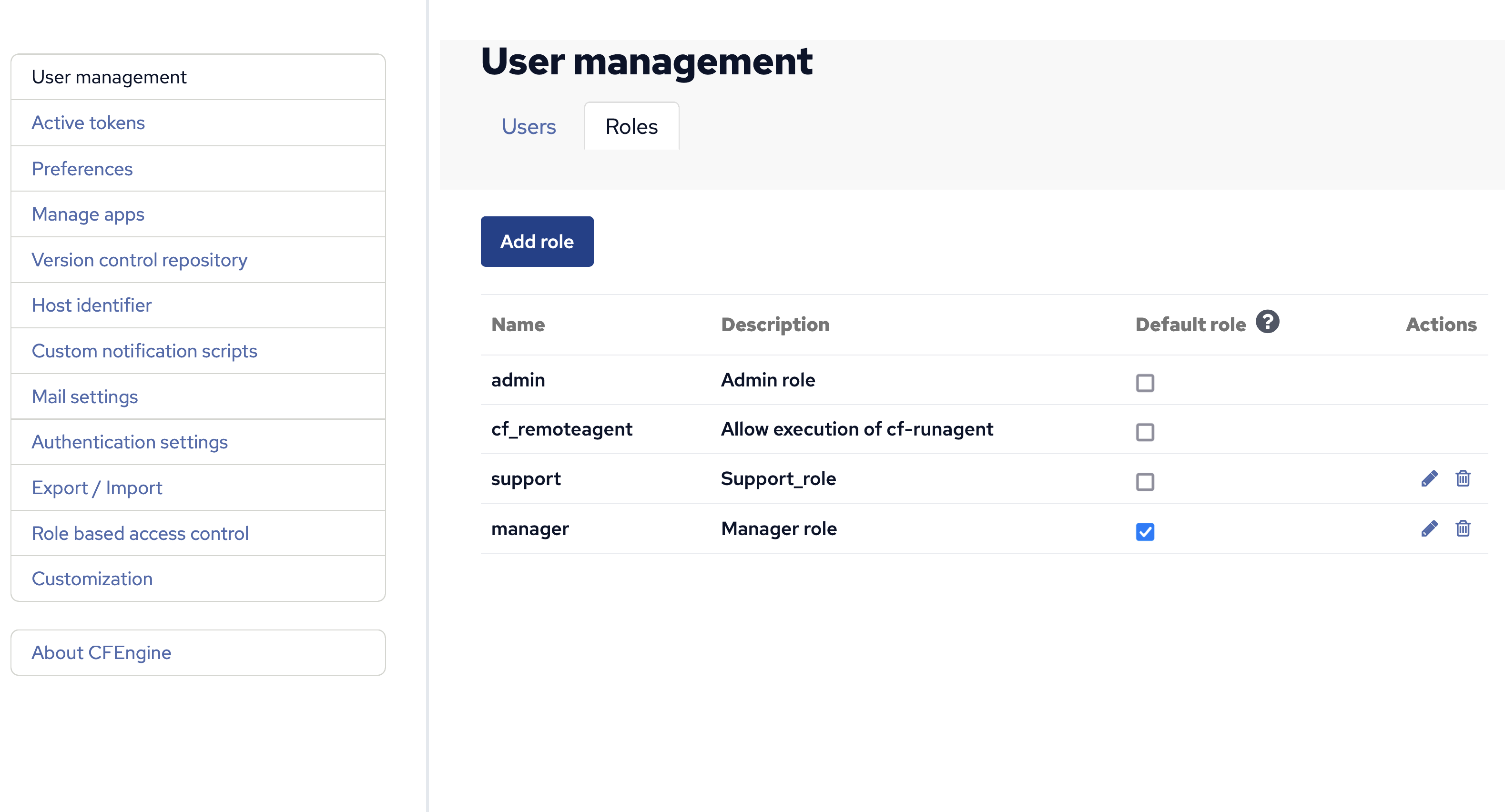Go to Preferences in sidebar

(82, 169)
